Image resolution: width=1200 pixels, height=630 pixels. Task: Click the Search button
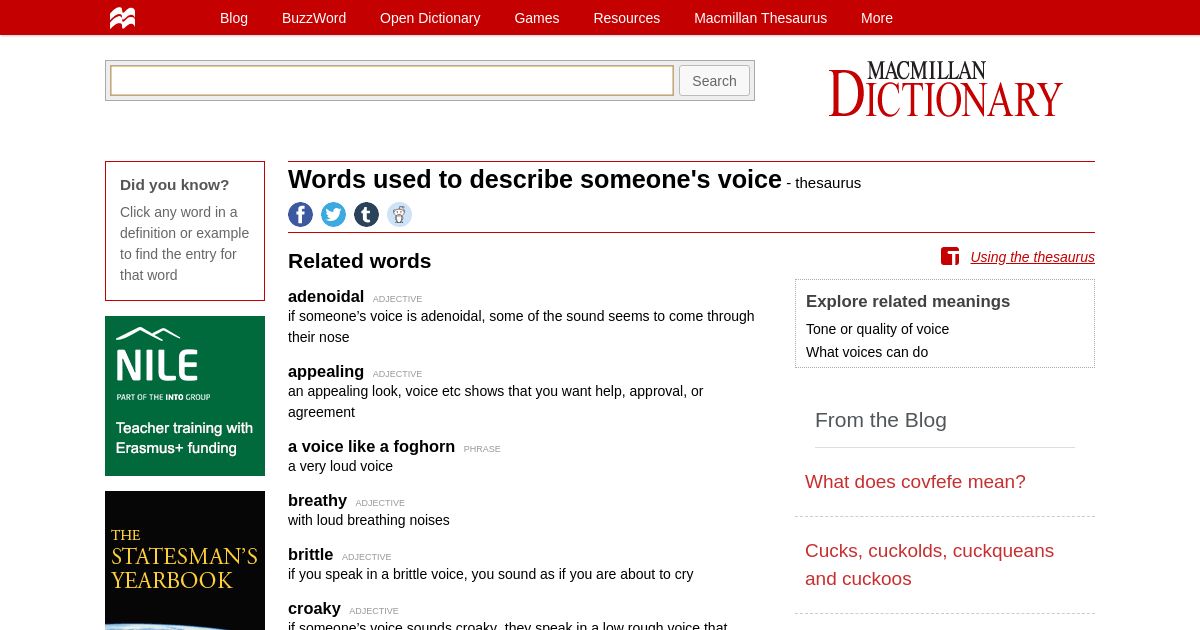(x=714, y=81)
